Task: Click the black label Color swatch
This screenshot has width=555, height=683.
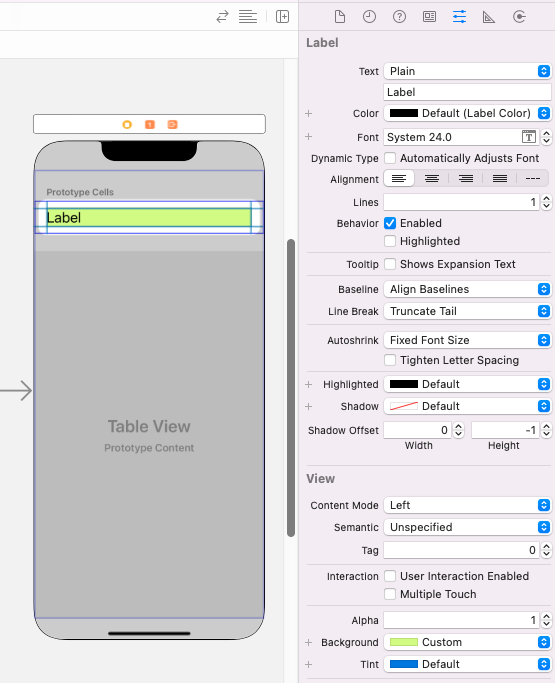Action: (403, 113)
